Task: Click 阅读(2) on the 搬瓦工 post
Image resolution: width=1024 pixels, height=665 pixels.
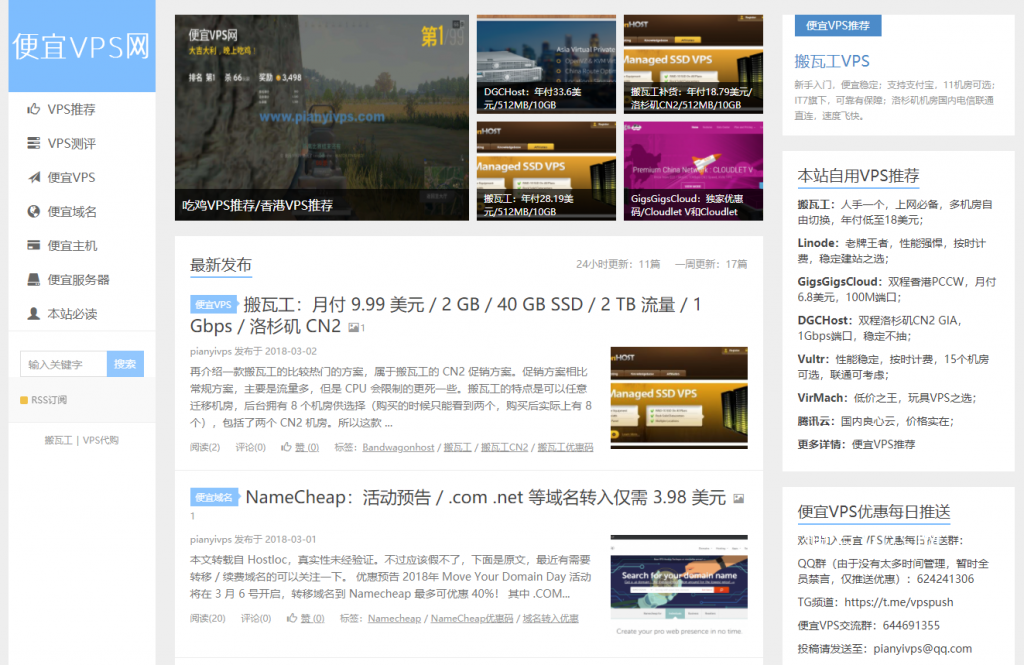Action: point(205,447)
